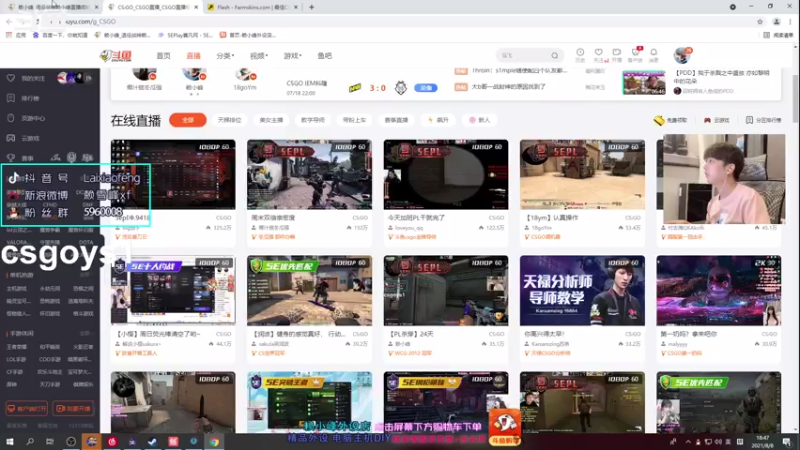Open the 【18ym】认真操作 stream thumbnail

click(x=582, y=174)
